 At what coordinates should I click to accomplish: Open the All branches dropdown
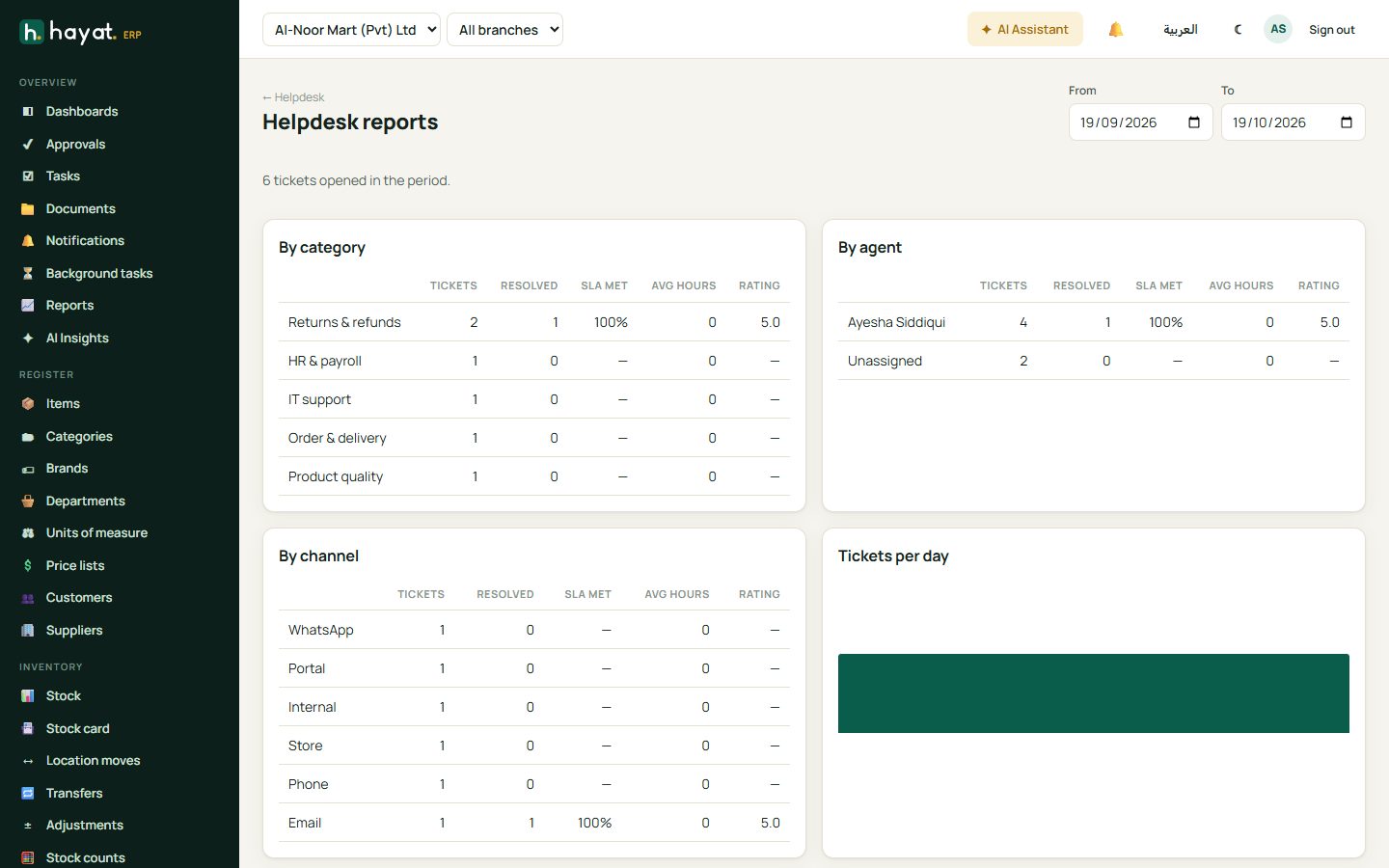504,30
